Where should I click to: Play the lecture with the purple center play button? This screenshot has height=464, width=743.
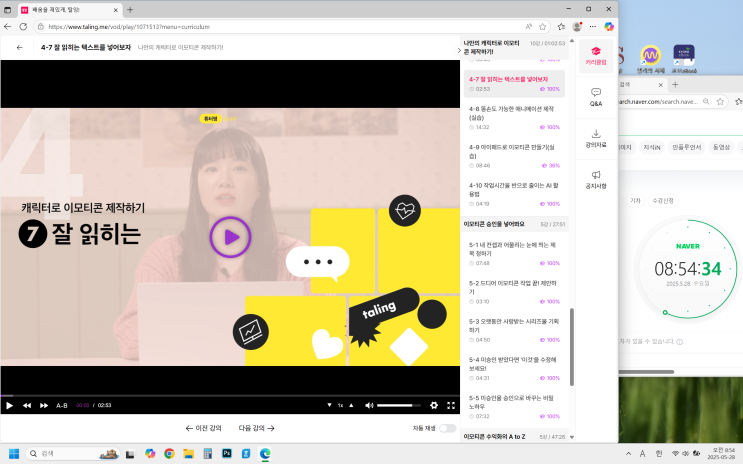point(230,237)
